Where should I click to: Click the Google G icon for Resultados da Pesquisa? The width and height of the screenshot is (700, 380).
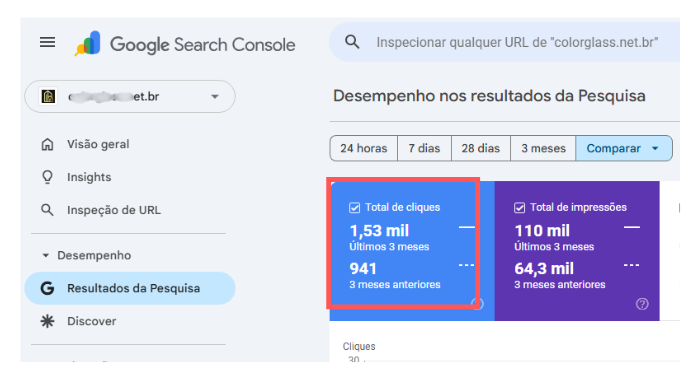(x=47, y=288)
